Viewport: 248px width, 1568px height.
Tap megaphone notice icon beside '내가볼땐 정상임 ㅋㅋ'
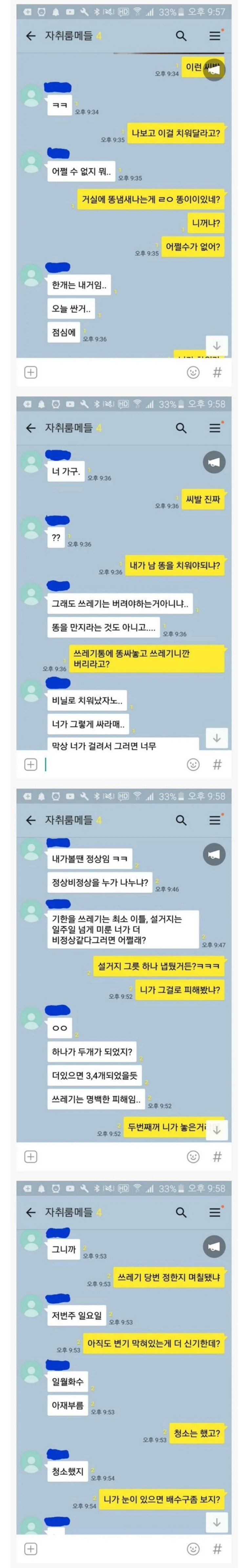pos(214,855)
